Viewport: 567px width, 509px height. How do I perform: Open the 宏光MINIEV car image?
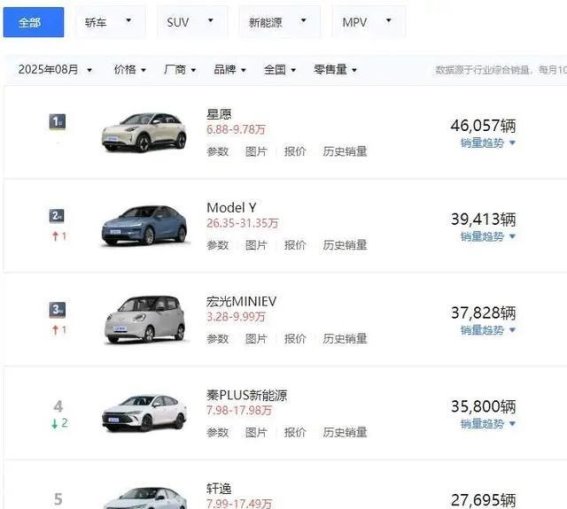tap(145, 319)
